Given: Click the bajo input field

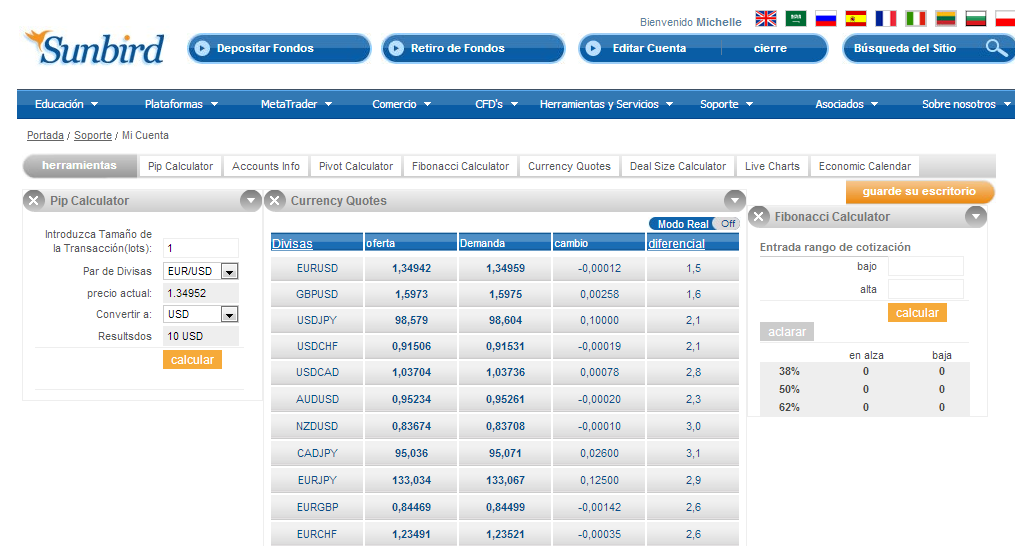Looking at the screenshot, I should (925, 267).
